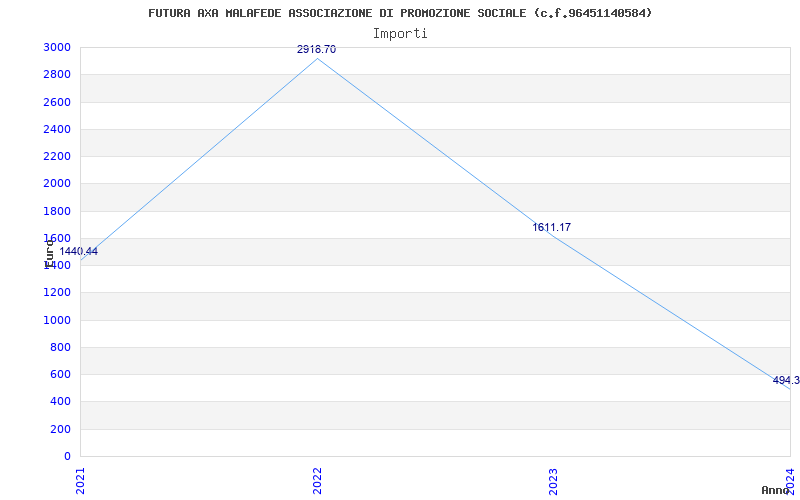This screenshot has height=500, width=800.
Task: Click the chart title FUTURA AXA MALAFEDE ASSOCIAZIONE
Action: point(400,13)
